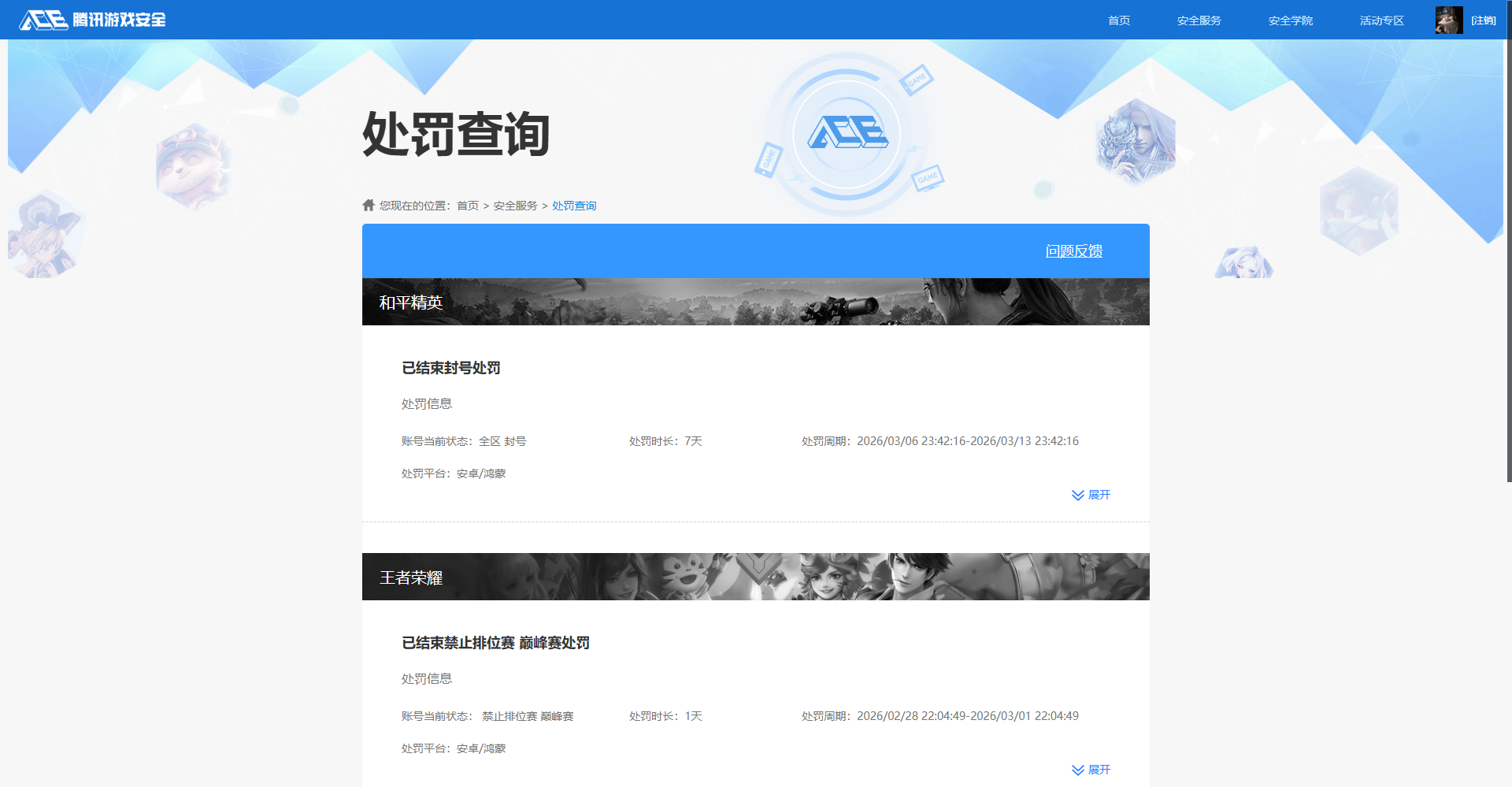The image size is (1512, 787).
Task: Click the ACE Tencent Game Security logo
Action: point(92,20)
